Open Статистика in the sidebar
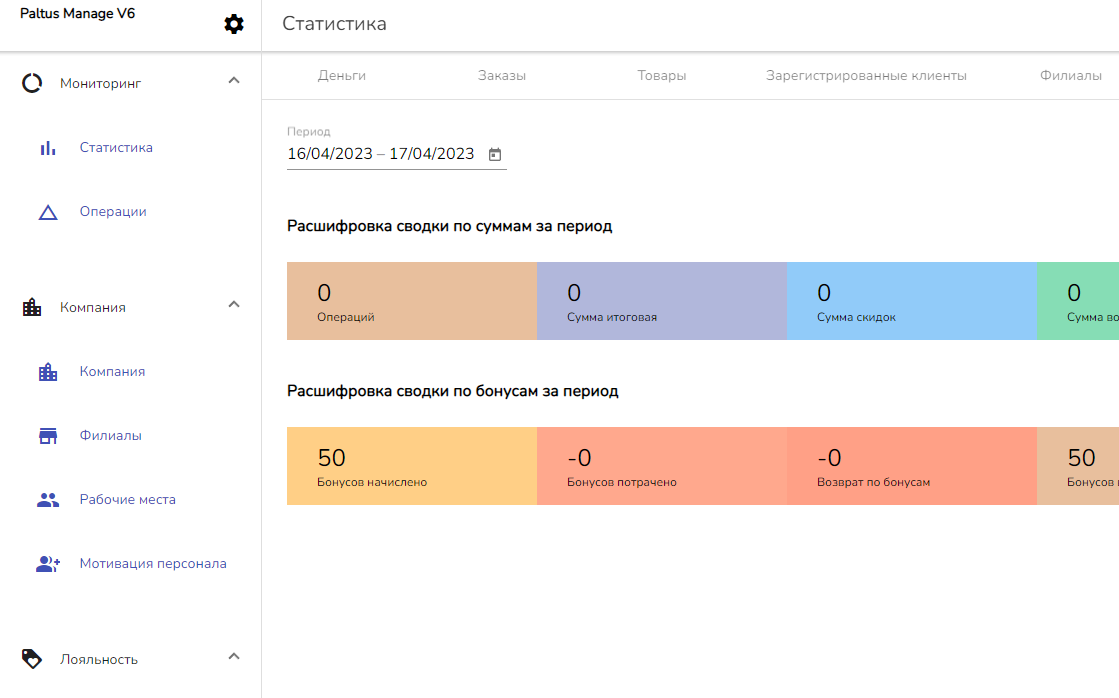The image size is (1119, 698). click(116, 148)
